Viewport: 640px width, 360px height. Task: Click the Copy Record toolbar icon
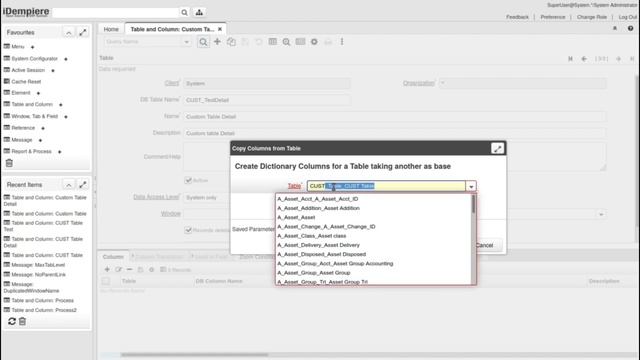(231, 42)
